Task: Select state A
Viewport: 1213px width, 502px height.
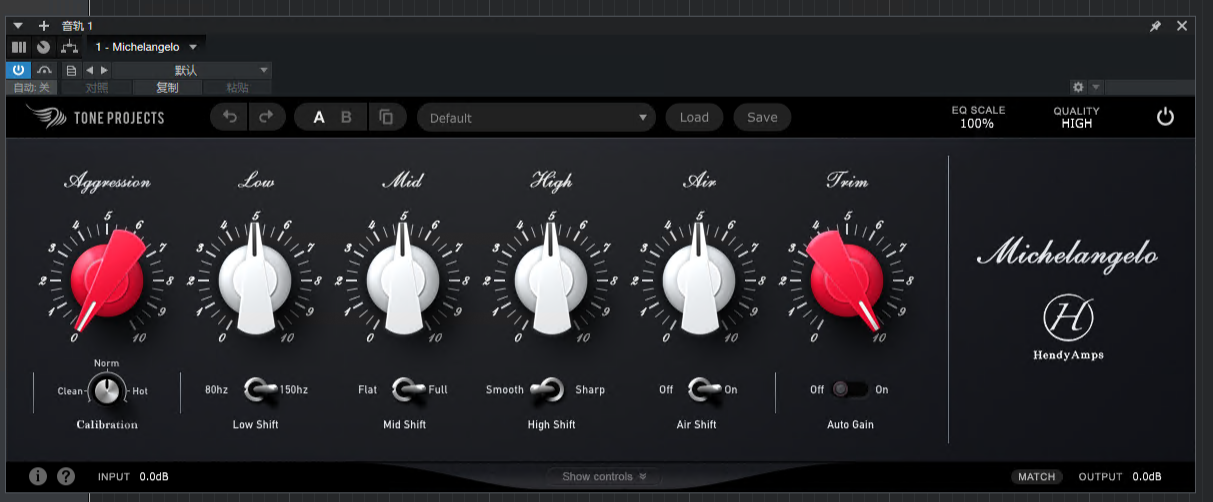Action: point(319,117)
